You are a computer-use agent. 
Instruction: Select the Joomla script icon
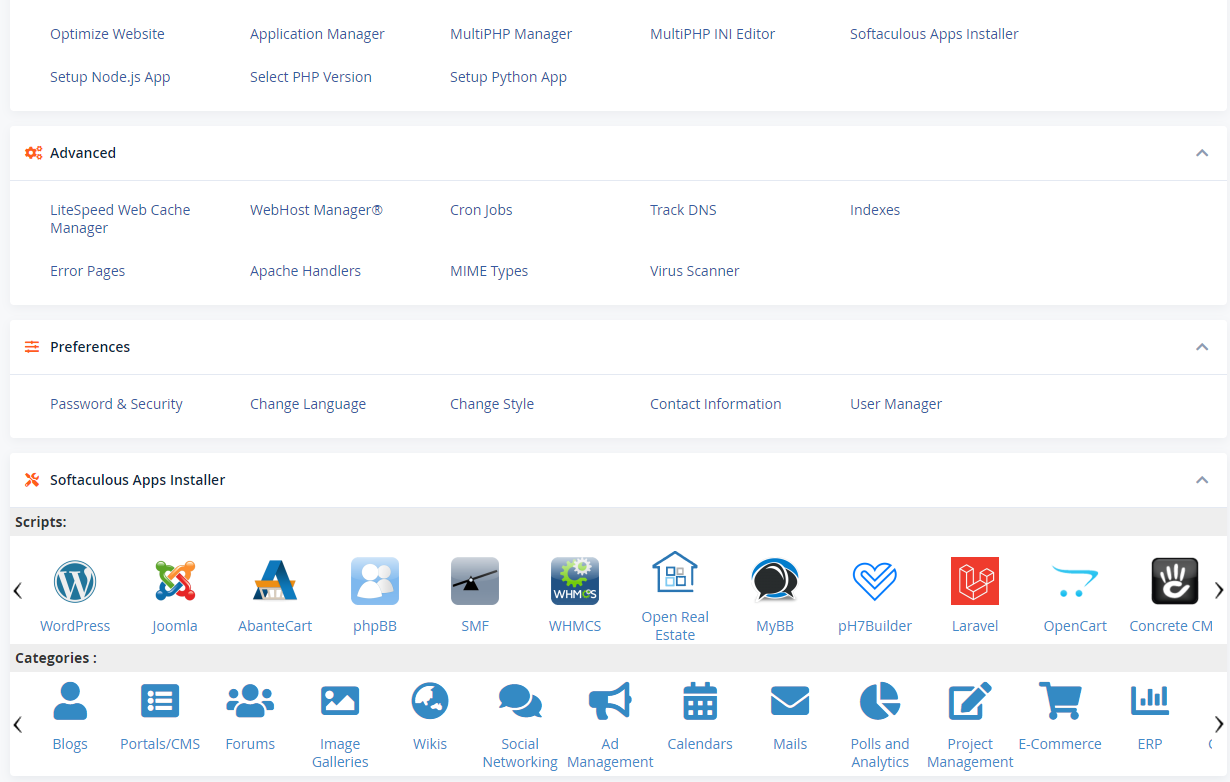(x=175, y=581)
